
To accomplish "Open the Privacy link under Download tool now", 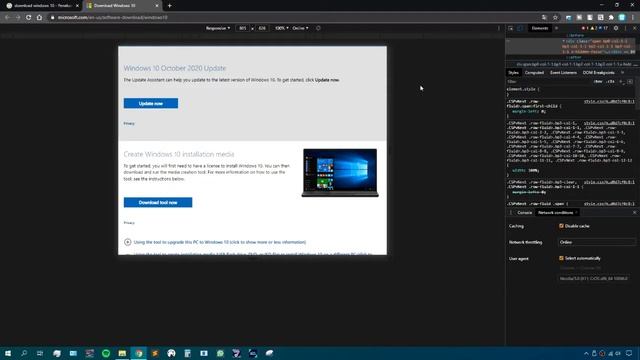I will (129, 223).
